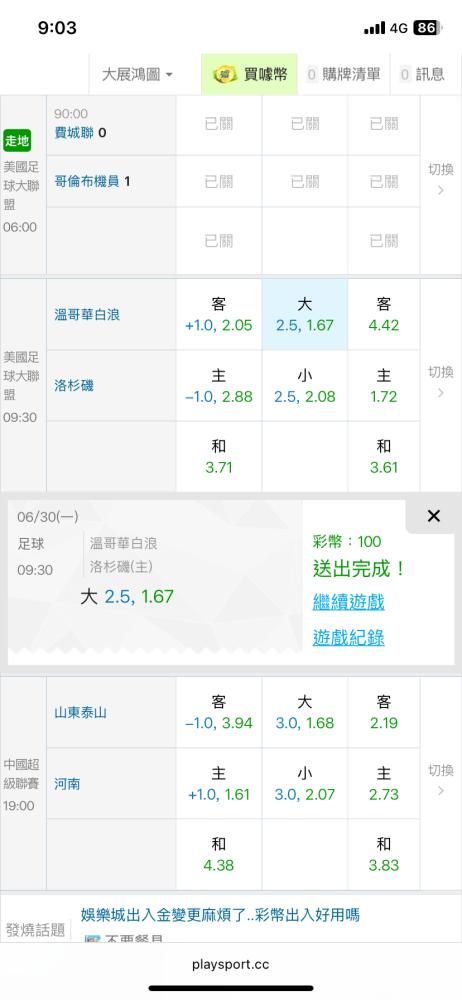The image size is (462, 1000).
Task: Select 主 1.72 moneyline for 洛杉磯
Action: tap(384, 386)
